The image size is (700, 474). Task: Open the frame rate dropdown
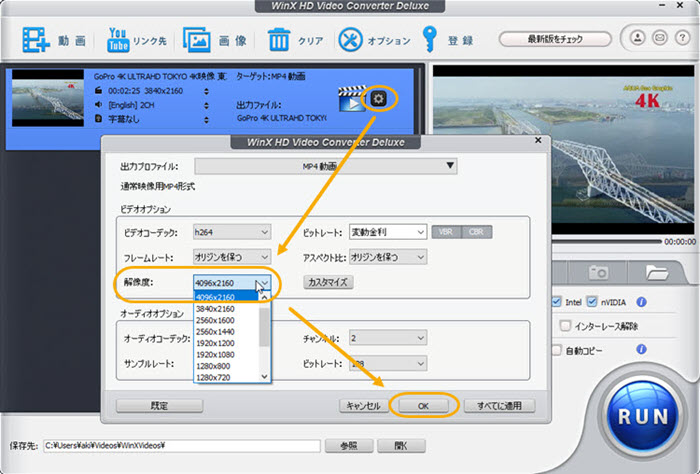(232, 257)
